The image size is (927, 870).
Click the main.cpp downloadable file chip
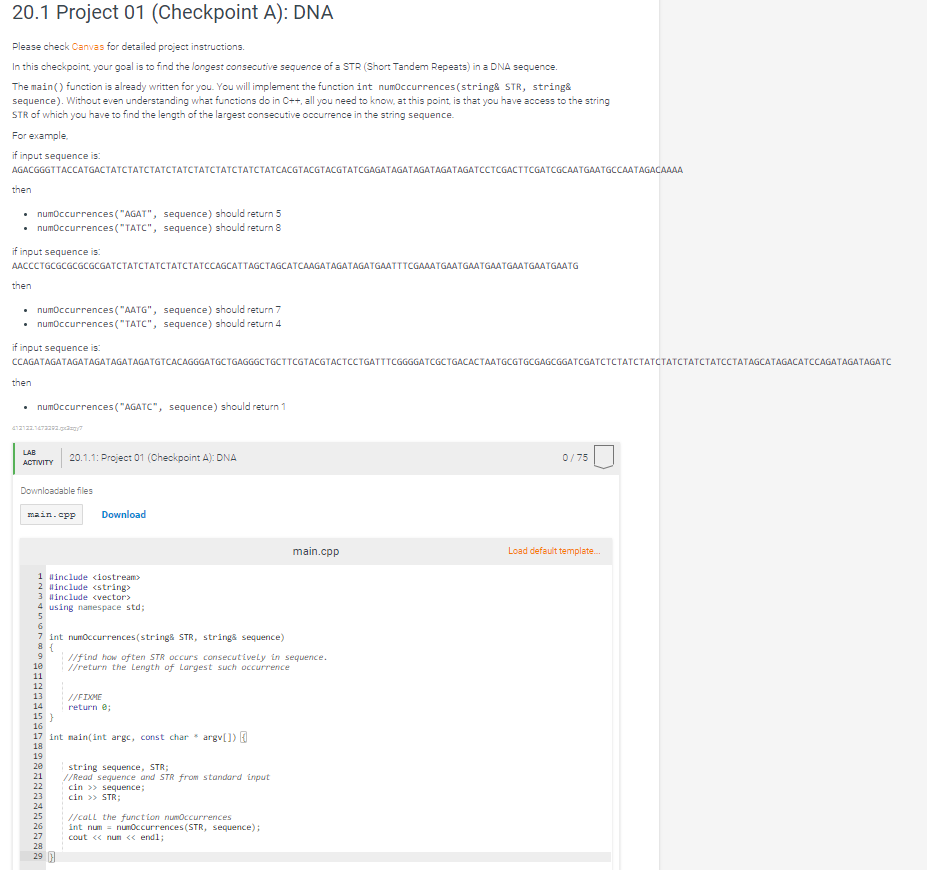pyautogui.click(x=50, y=513)
